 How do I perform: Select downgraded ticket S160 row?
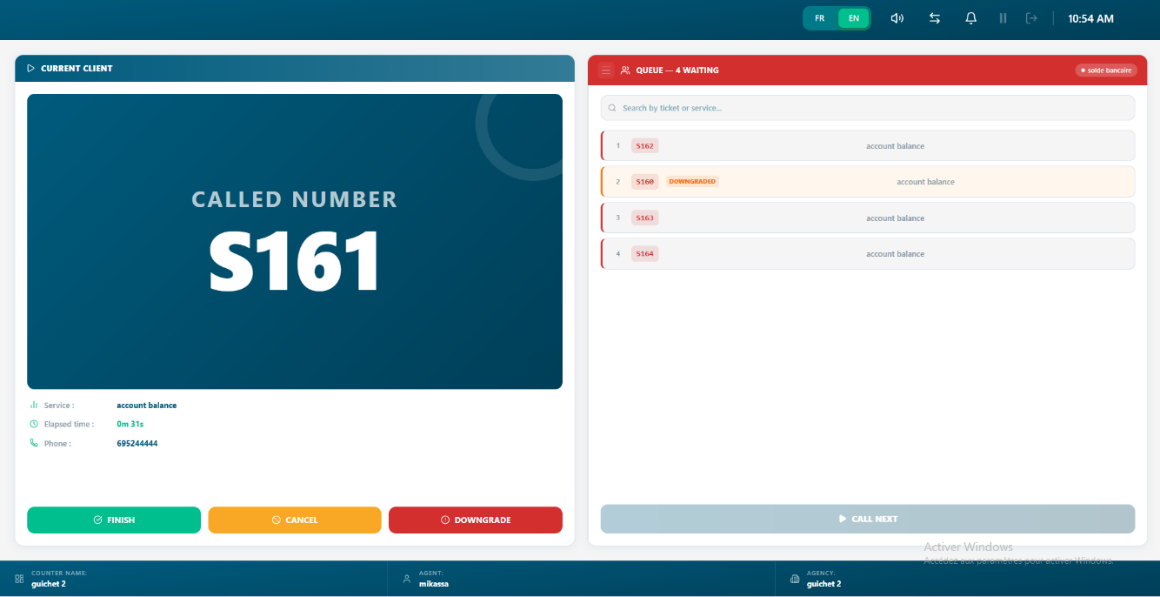(x=868, y=181)
